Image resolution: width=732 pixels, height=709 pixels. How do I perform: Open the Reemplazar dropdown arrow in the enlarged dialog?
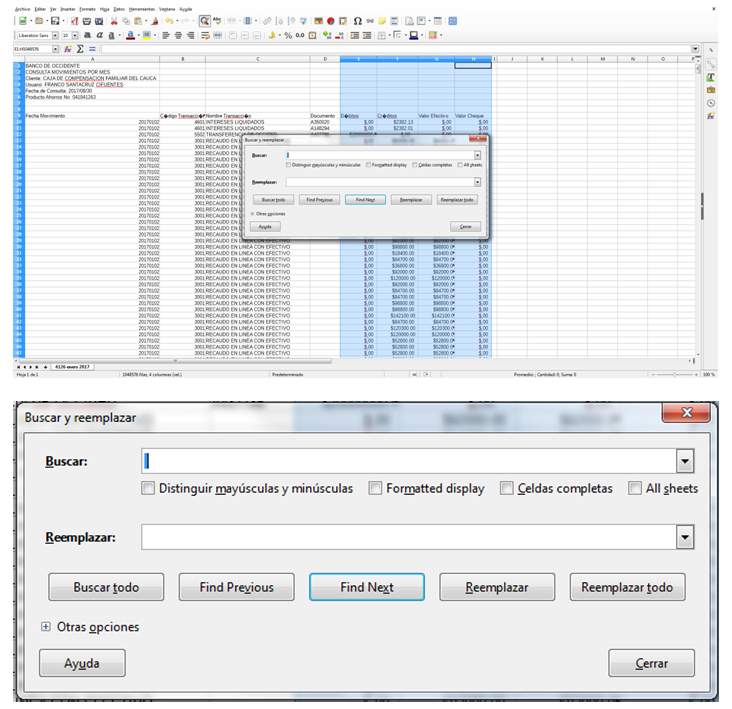tap(685, 538)
